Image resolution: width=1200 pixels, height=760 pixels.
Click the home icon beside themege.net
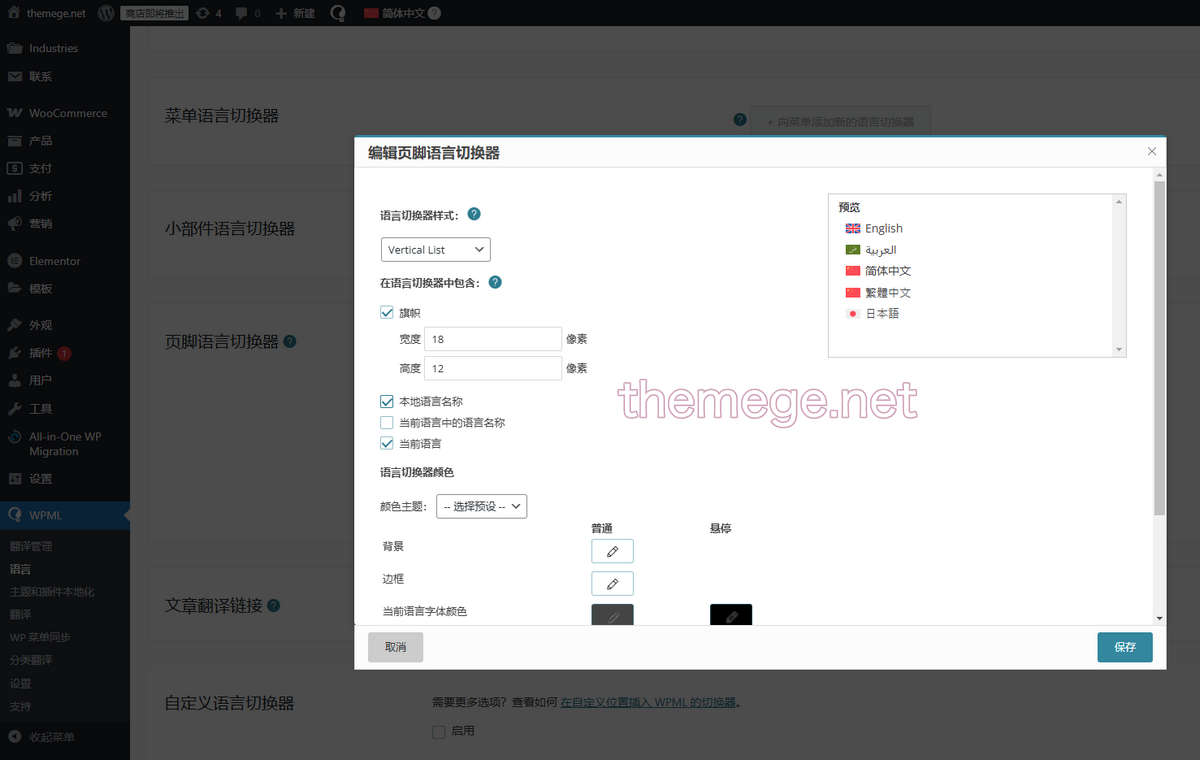(14, 13)
